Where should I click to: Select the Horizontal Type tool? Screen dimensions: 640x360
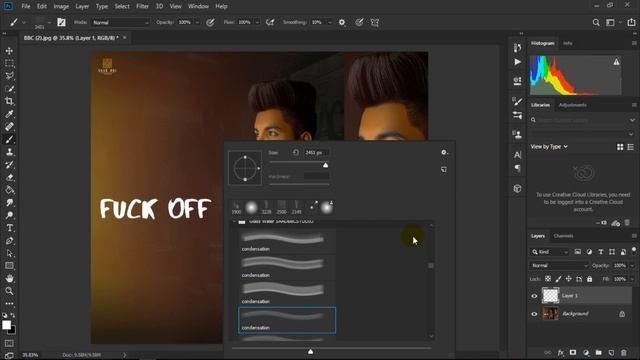pyautogui.click(x=9, y=228)
